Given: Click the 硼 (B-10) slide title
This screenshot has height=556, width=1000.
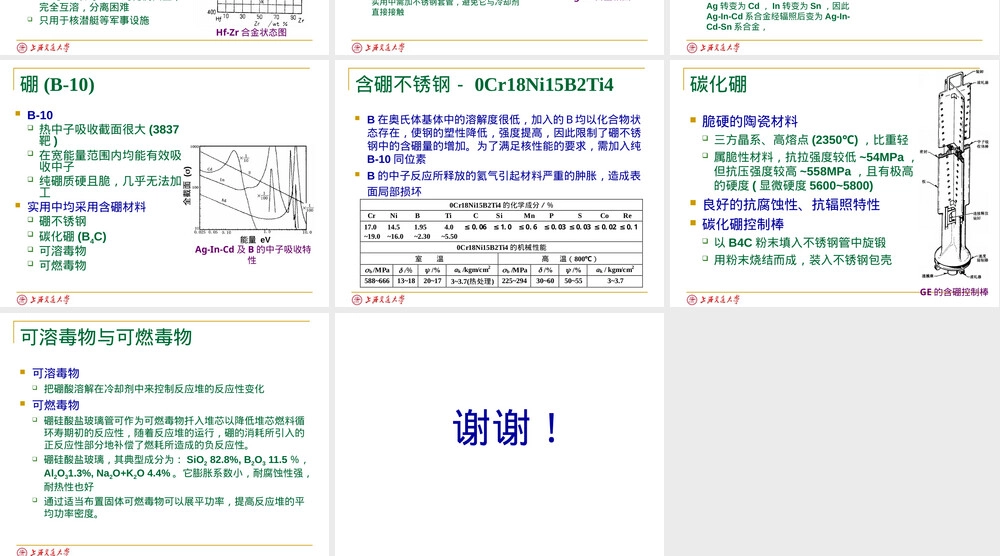Looking at the screenshot, I should coord(57,85).
